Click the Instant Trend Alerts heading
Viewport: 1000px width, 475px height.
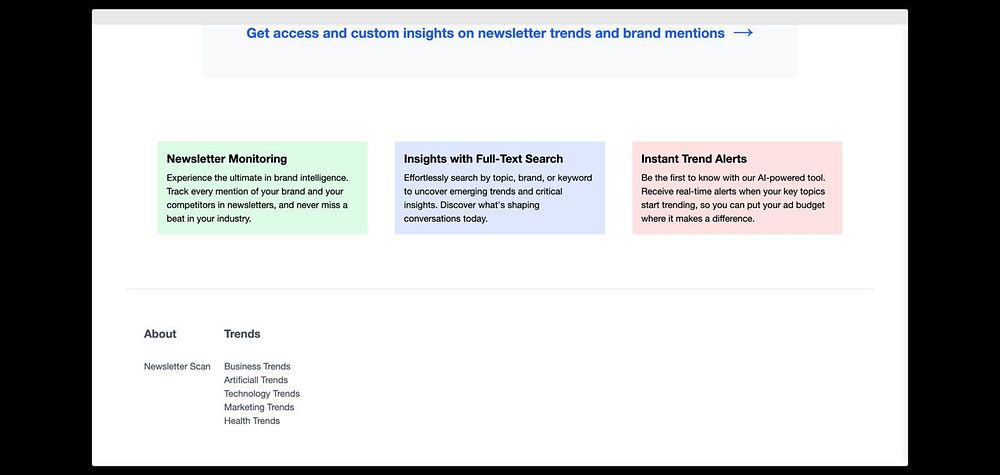pyautogui.click(x=694, y=159)
